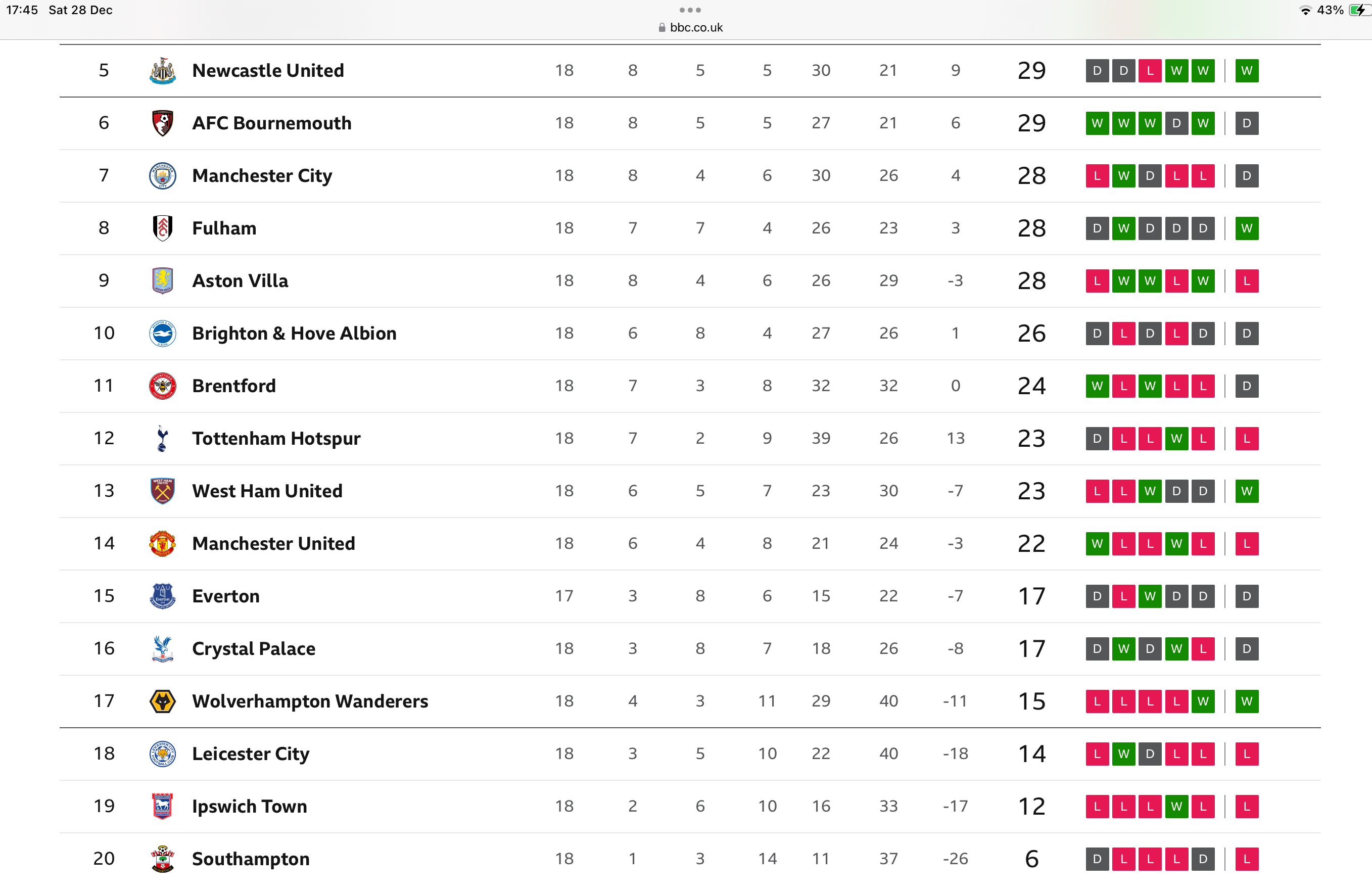Open the Ipswich Town team link
Screen dimensions: 1372x894
tap(249, 807)
